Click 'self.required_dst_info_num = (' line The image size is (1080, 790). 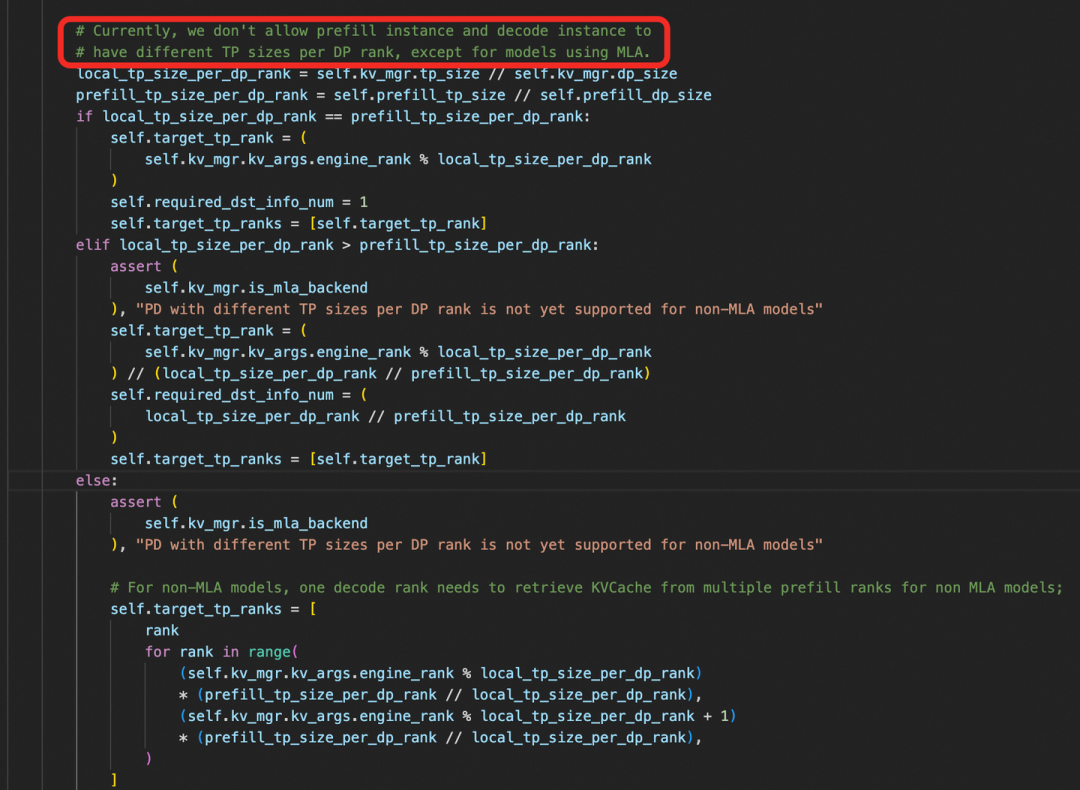(239, 395)
